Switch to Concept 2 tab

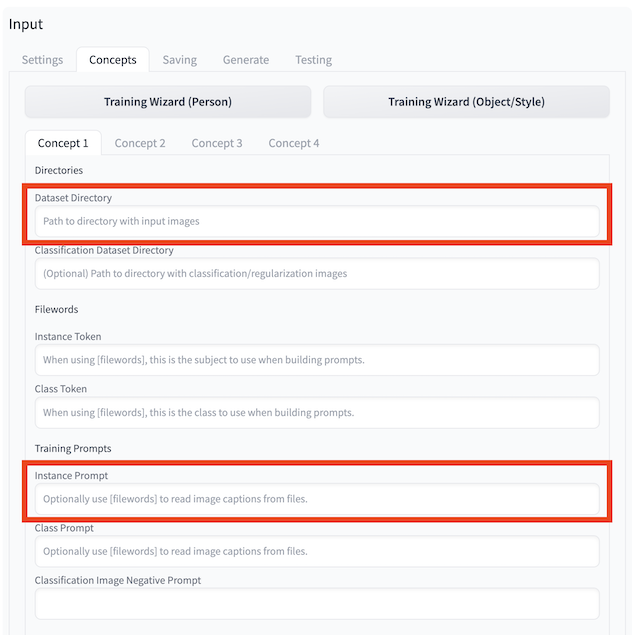point(140,143)
